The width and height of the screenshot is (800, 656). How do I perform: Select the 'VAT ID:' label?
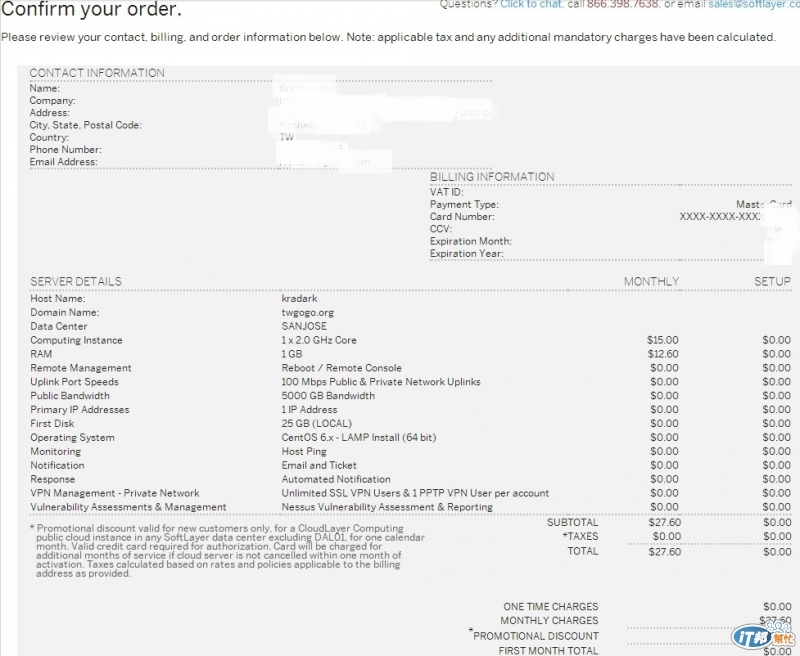pos(447,192)
